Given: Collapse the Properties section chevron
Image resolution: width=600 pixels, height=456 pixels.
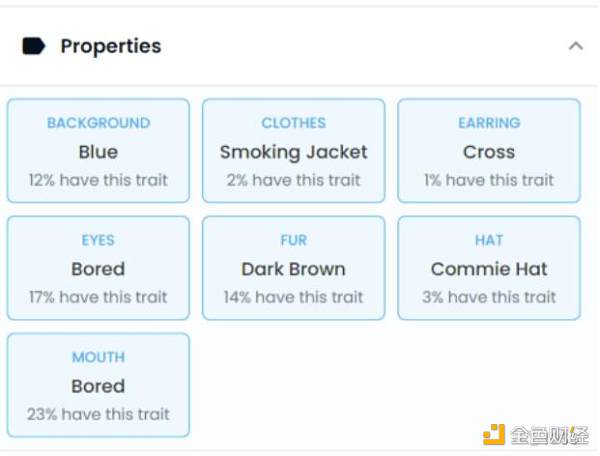Looking at the screenshot, I should [x=575, y=46].
